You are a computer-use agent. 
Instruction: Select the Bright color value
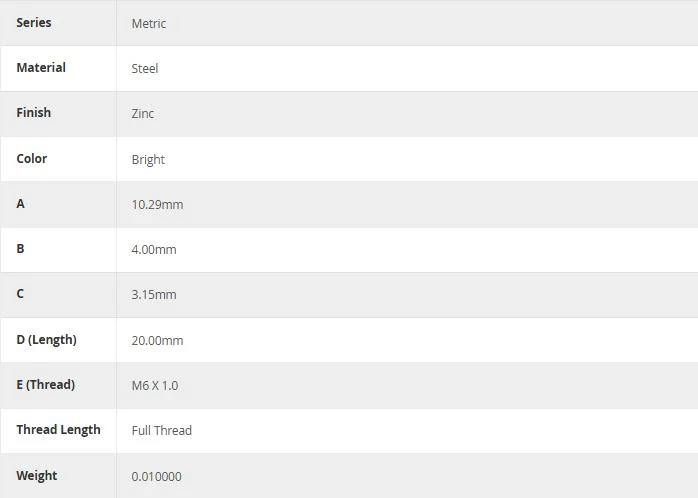tap(148, 160)
